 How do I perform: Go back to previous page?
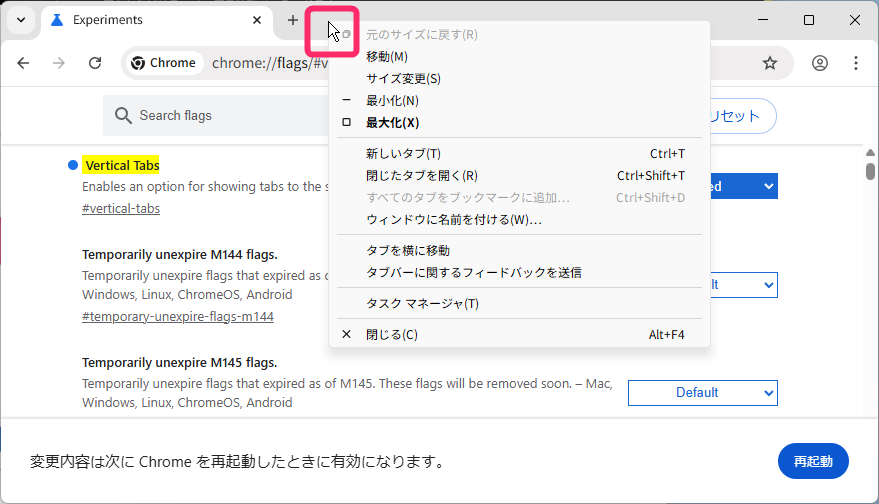(23, 63)
